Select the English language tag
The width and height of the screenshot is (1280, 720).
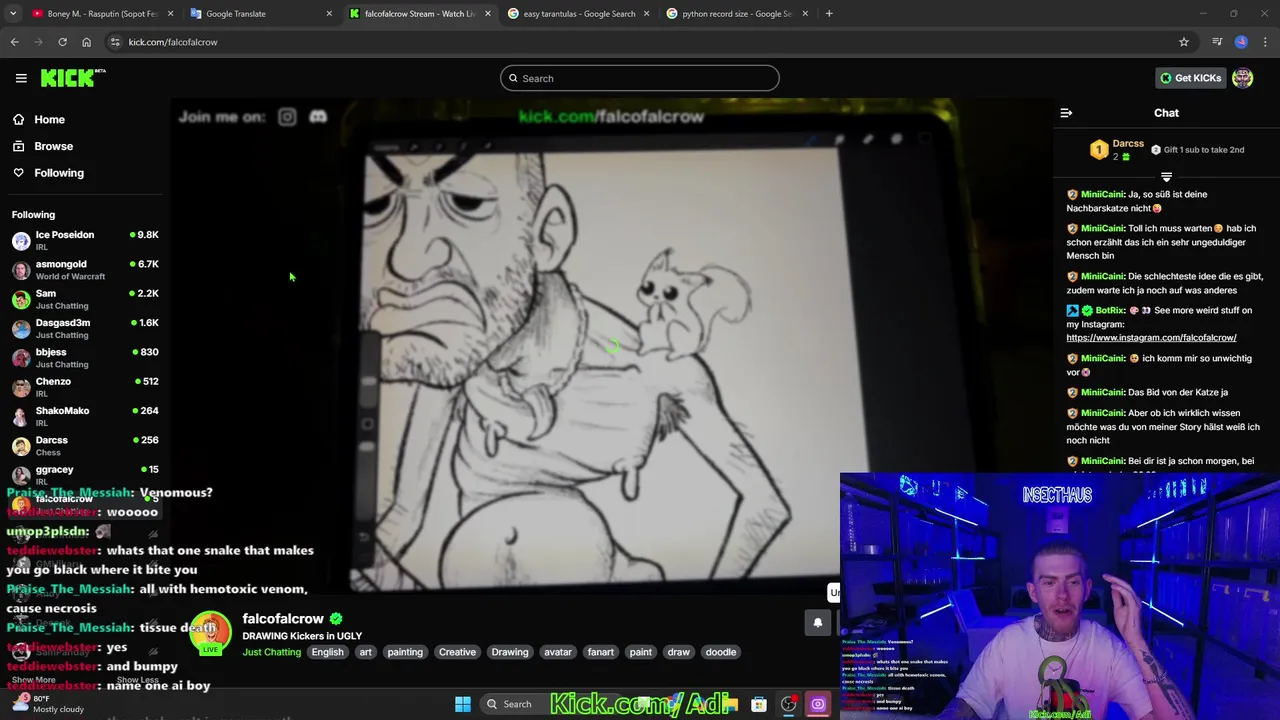[x=327, y=652]
